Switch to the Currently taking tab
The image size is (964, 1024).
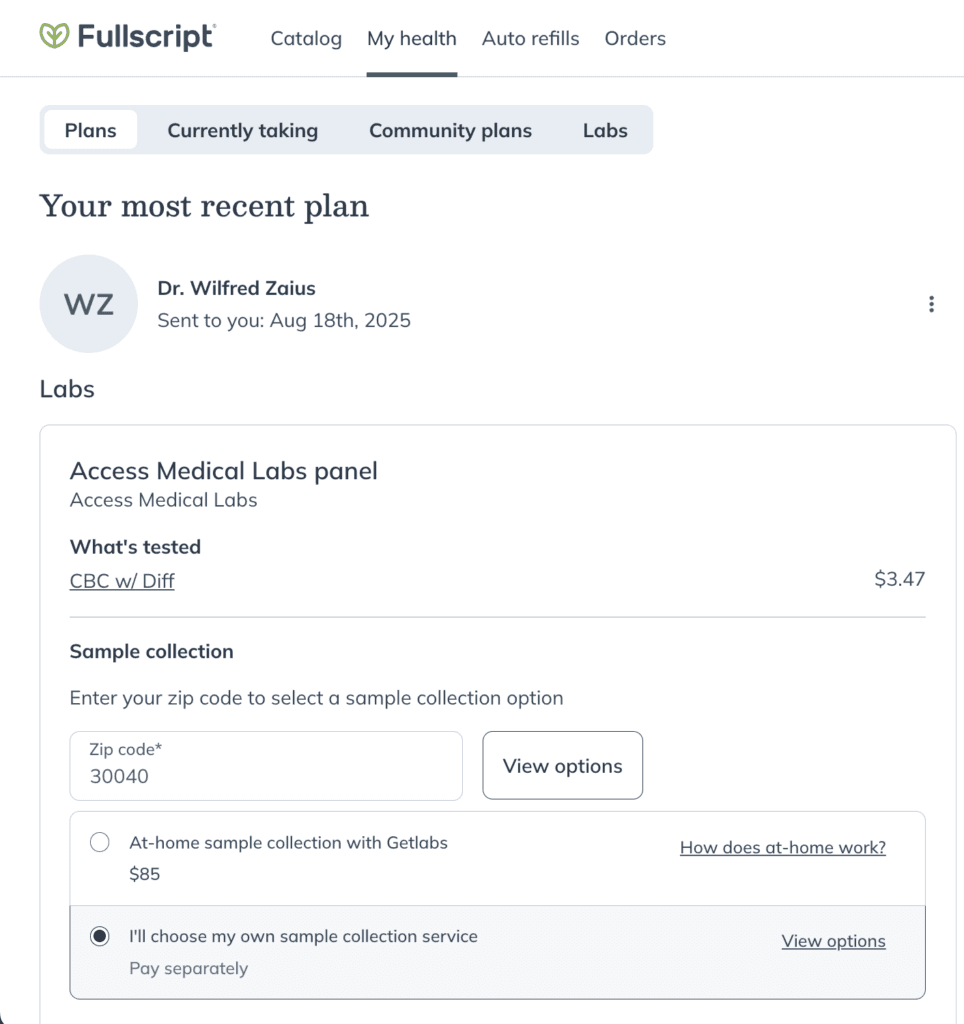coord(243,130)
